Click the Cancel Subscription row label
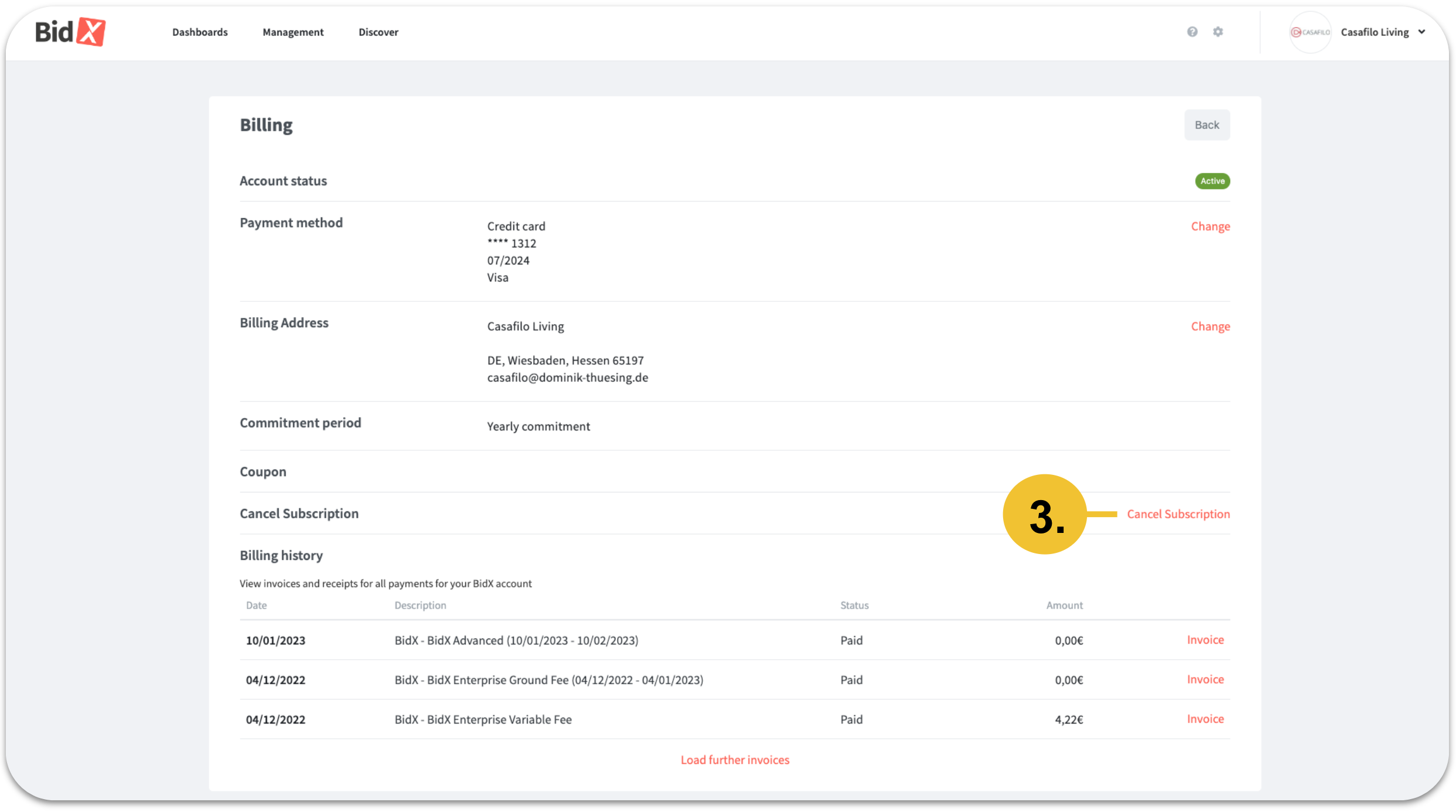Viewport: 1456px width, 812px height. [299, 514]
